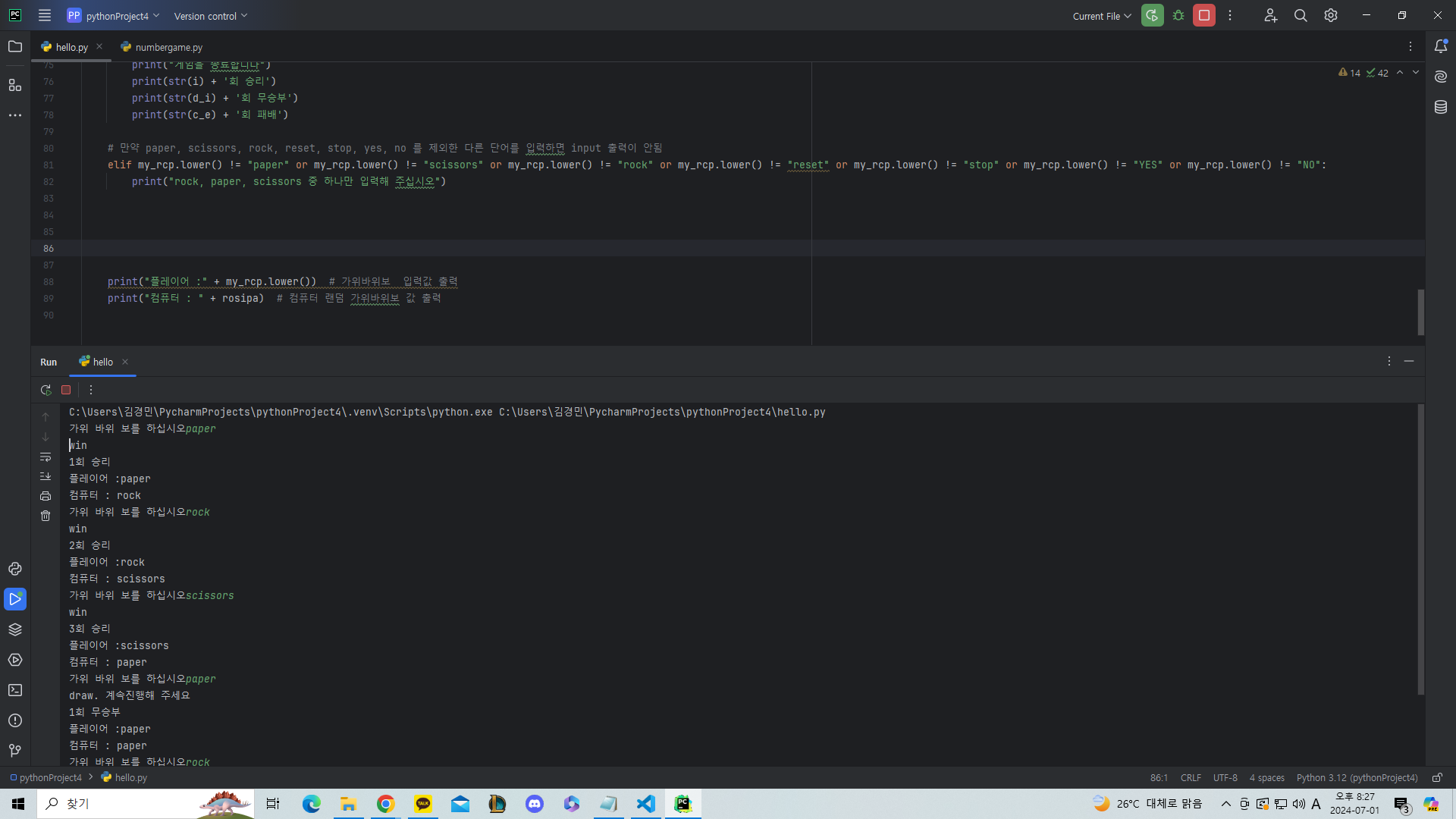Toggle scroll to end in console
The width and height of the screenshot is (1456, 819).
(x=45, y=476)
